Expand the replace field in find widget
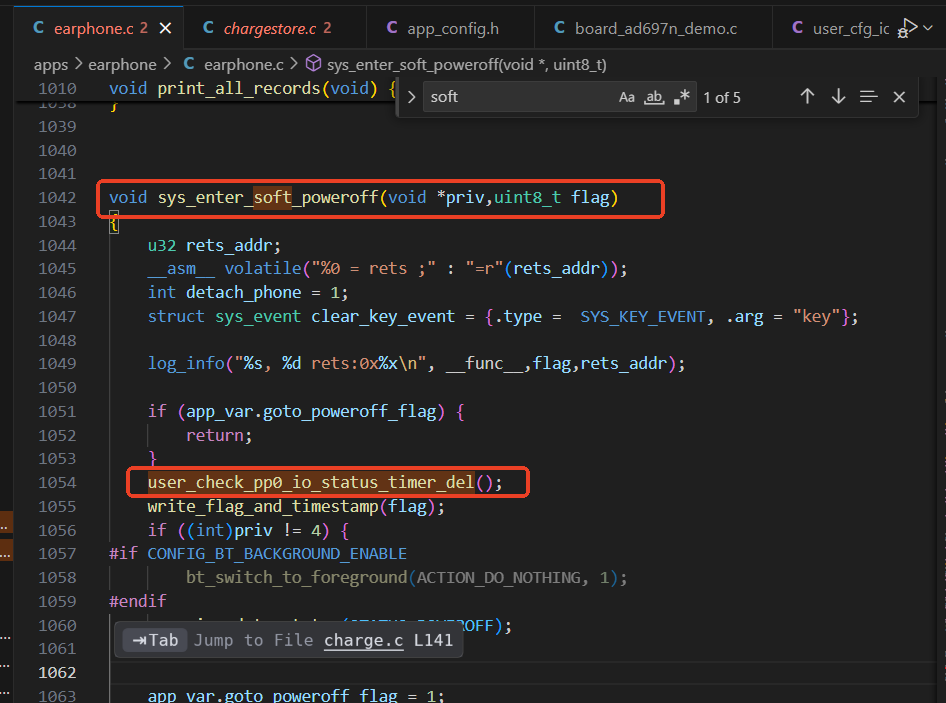The width and height of the screenshot is (946, 703). (x=411, y=97)
